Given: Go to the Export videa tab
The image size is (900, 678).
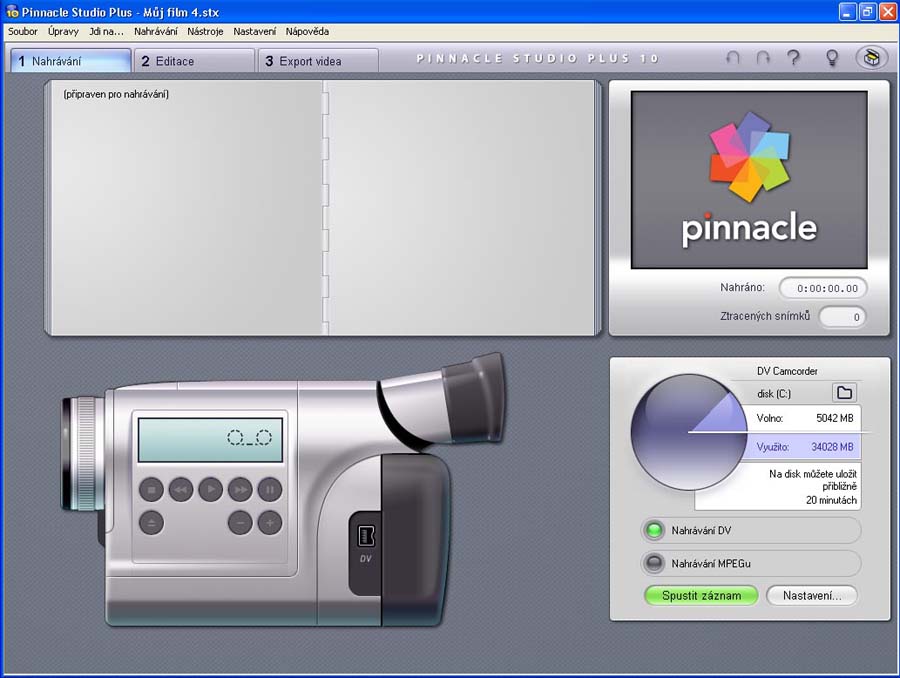Looking at the screenshot, I should tap(318, 61).
